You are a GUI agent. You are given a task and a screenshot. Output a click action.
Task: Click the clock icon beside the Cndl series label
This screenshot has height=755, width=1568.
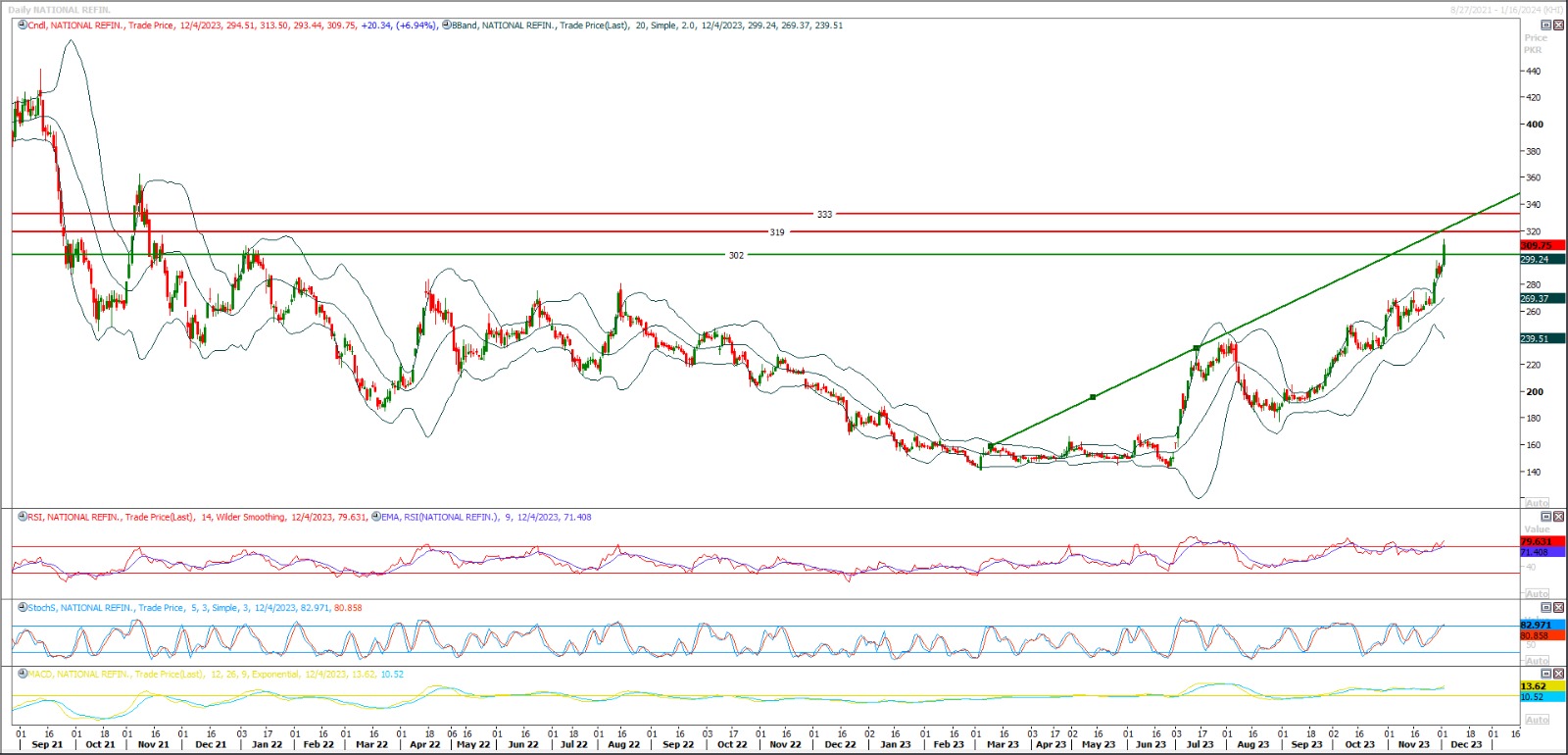[x=23, y=25]
